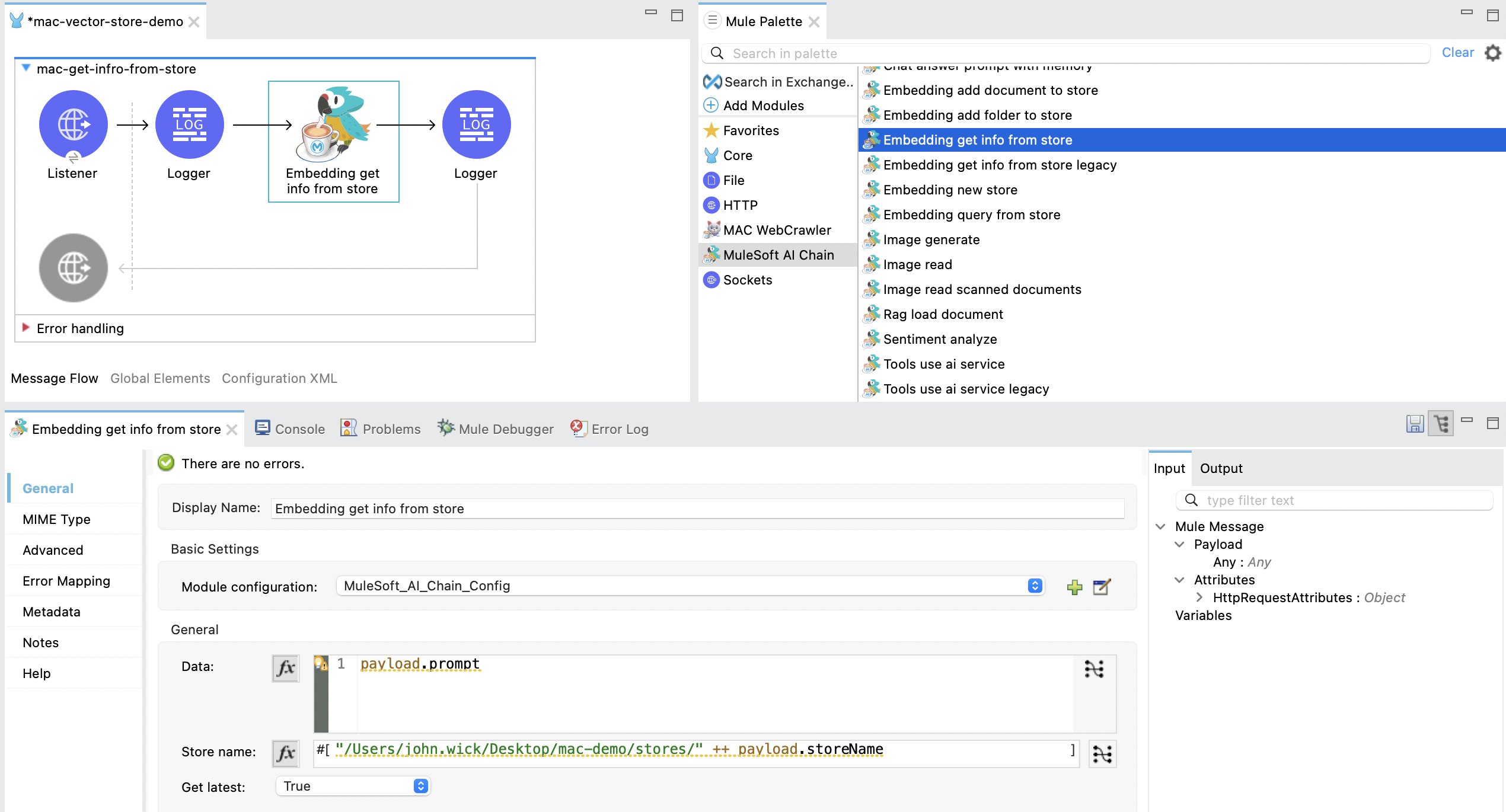Screen dimensions: 1506x812
Task: Open the Notes properties section
Action: (40, 642)
